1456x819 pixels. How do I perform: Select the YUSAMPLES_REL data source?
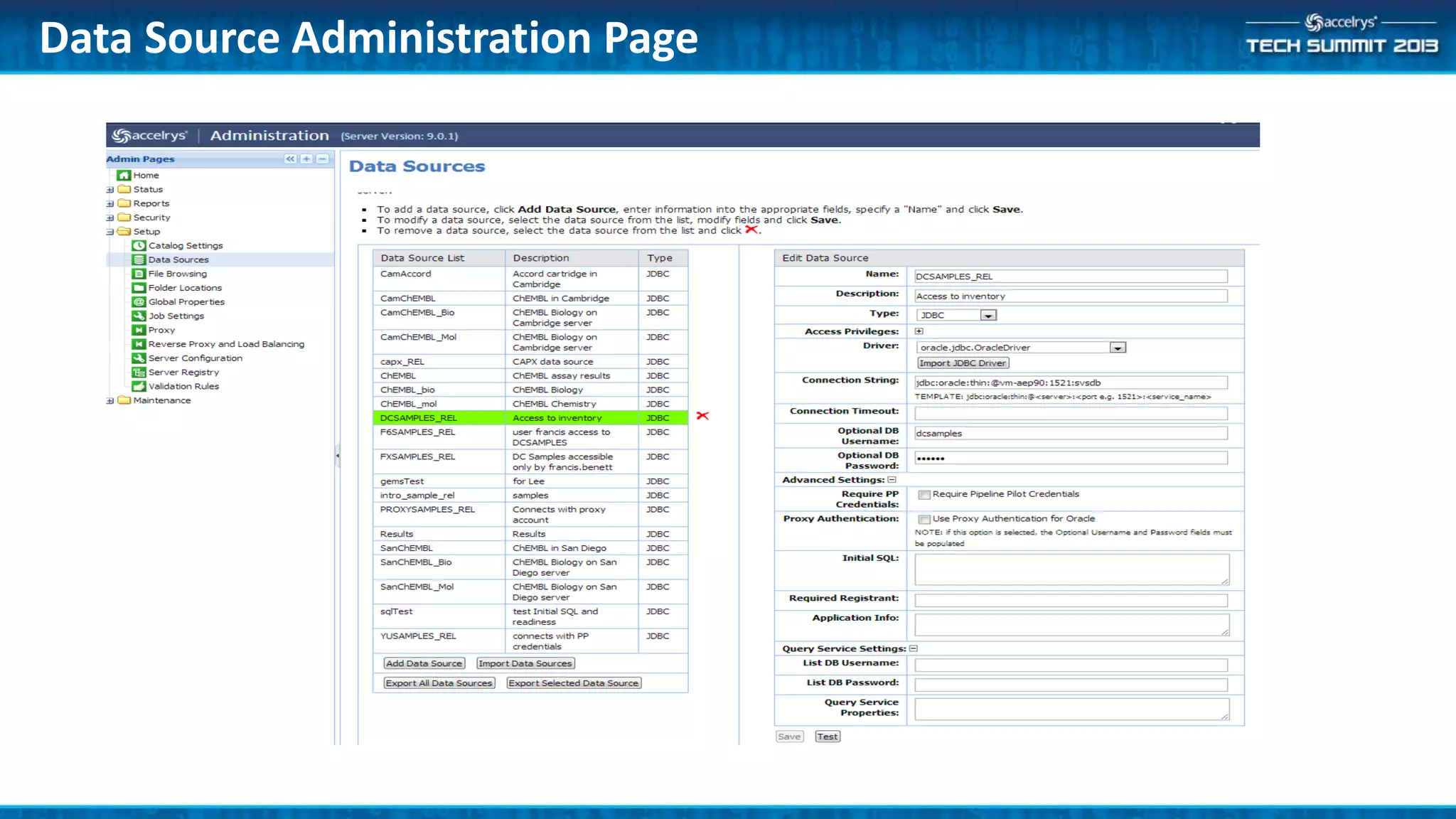click(530, 641)
